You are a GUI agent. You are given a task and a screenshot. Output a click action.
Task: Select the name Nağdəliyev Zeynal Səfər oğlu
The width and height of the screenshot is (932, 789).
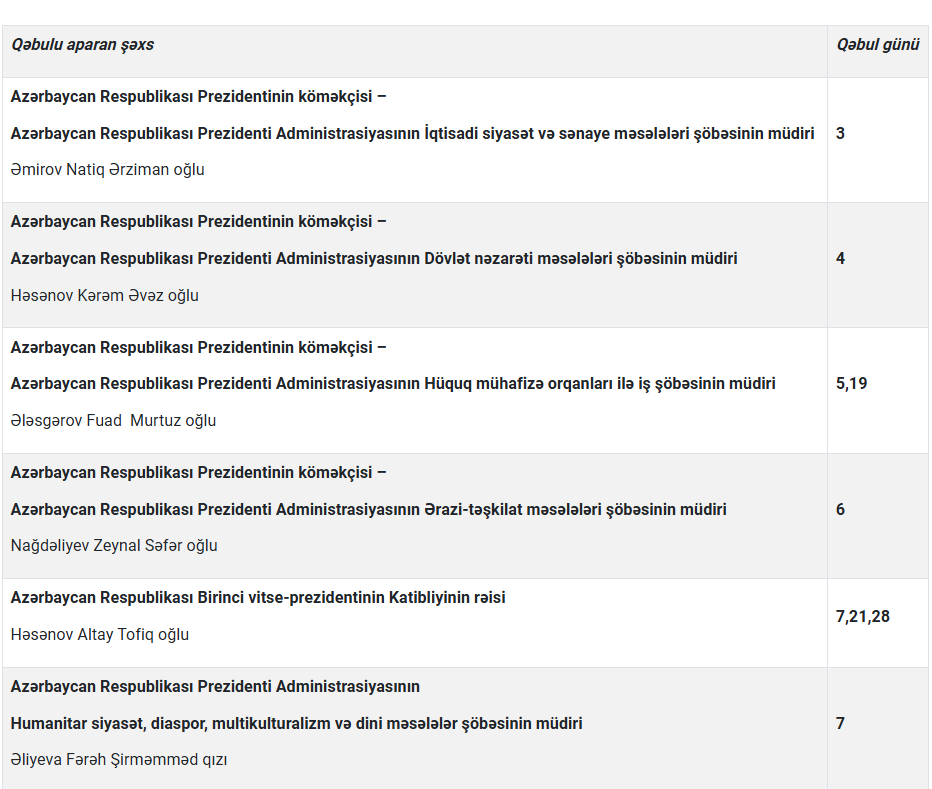point(114,546)
